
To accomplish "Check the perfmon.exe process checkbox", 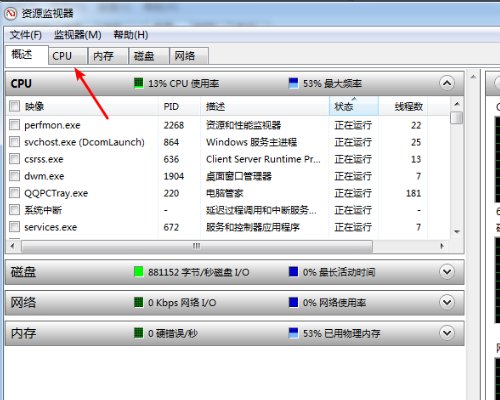I will (14, 125).
